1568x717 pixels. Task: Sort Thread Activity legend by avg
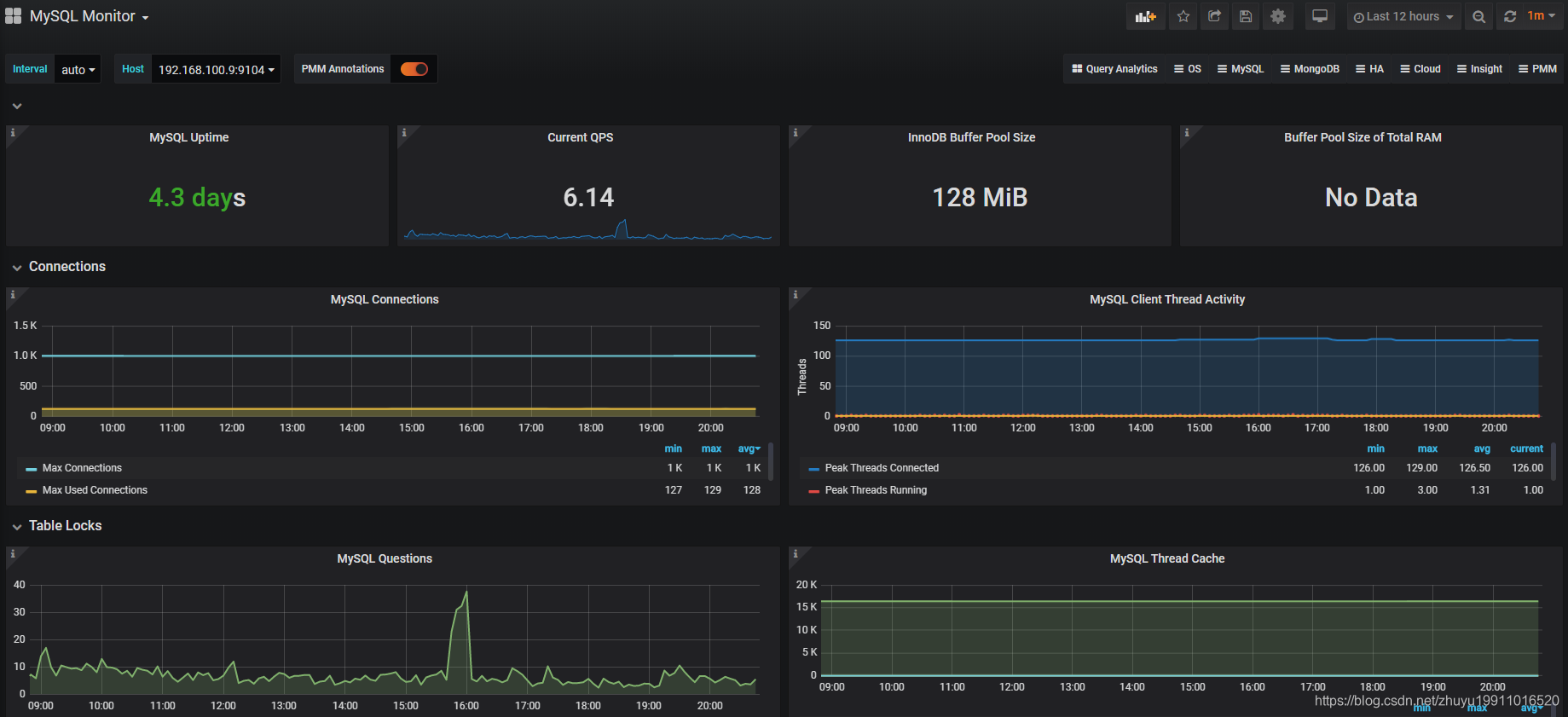coord(1482,448)
